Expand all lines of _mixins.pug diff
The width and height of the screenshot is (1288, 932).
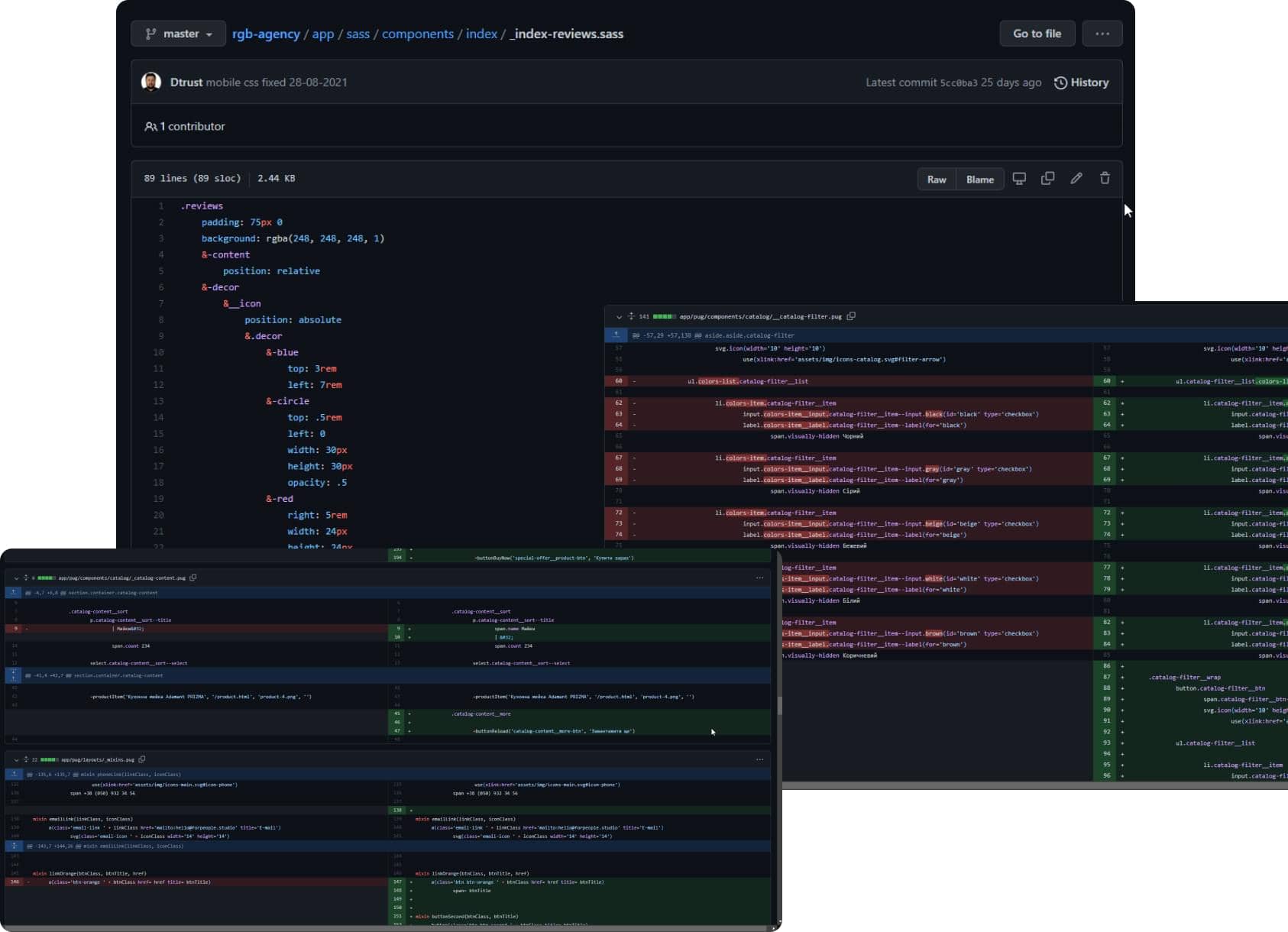(x=25, y=760)
